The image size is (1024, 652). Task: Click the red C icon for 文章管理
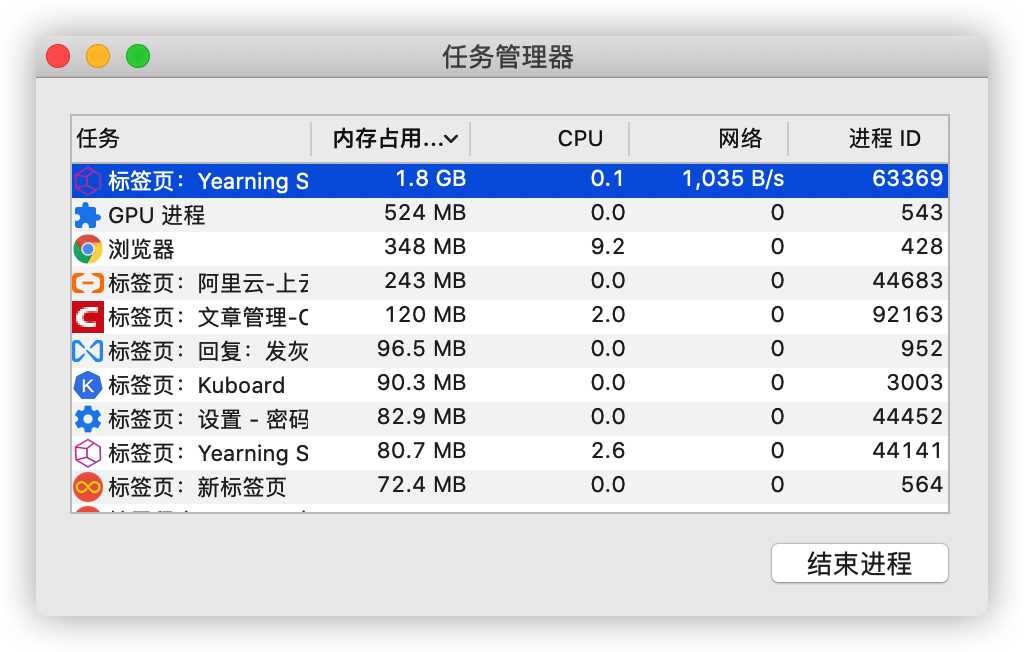88,317
